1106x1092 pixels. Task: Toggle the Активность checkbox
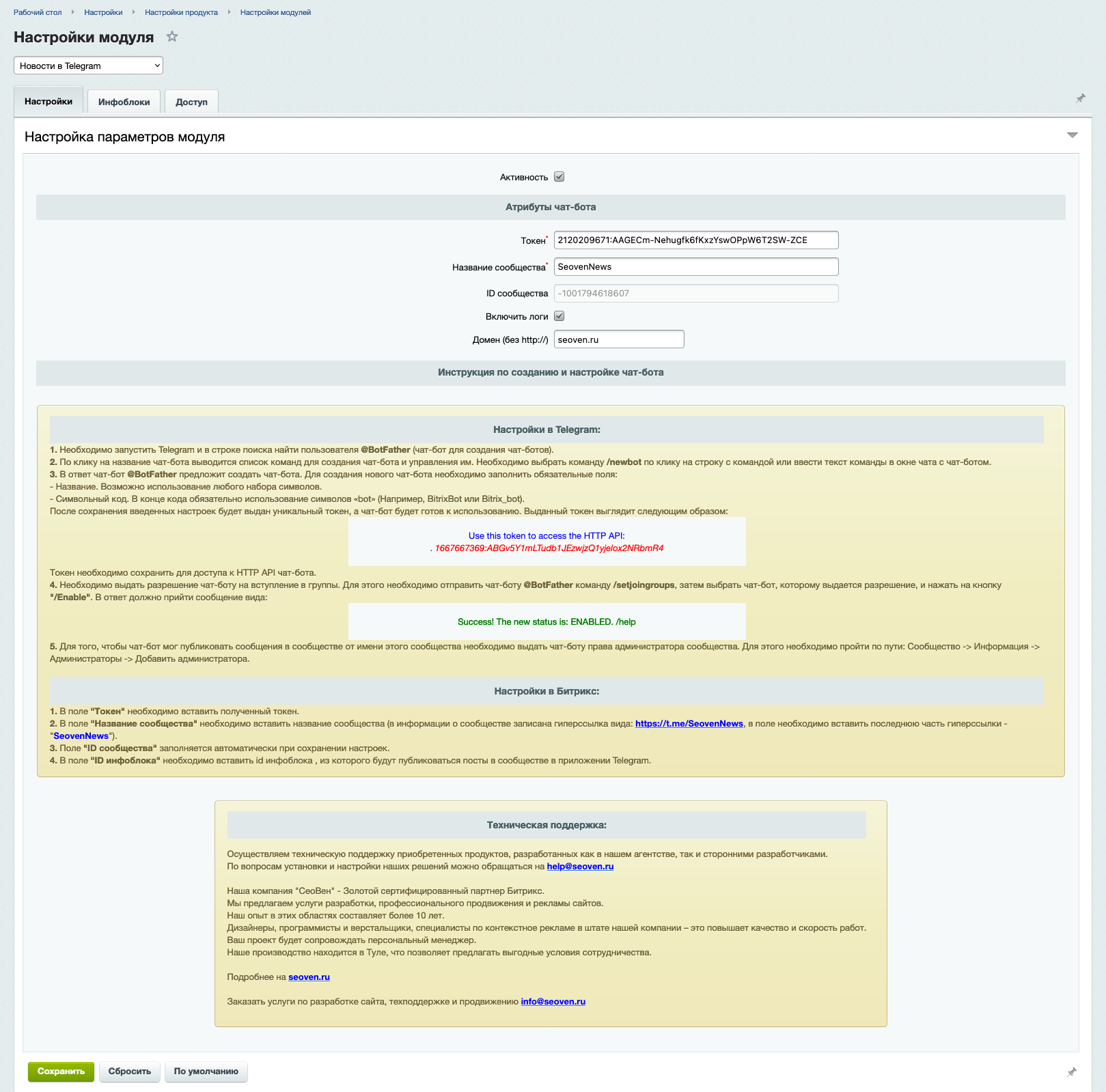coord(559,177)
